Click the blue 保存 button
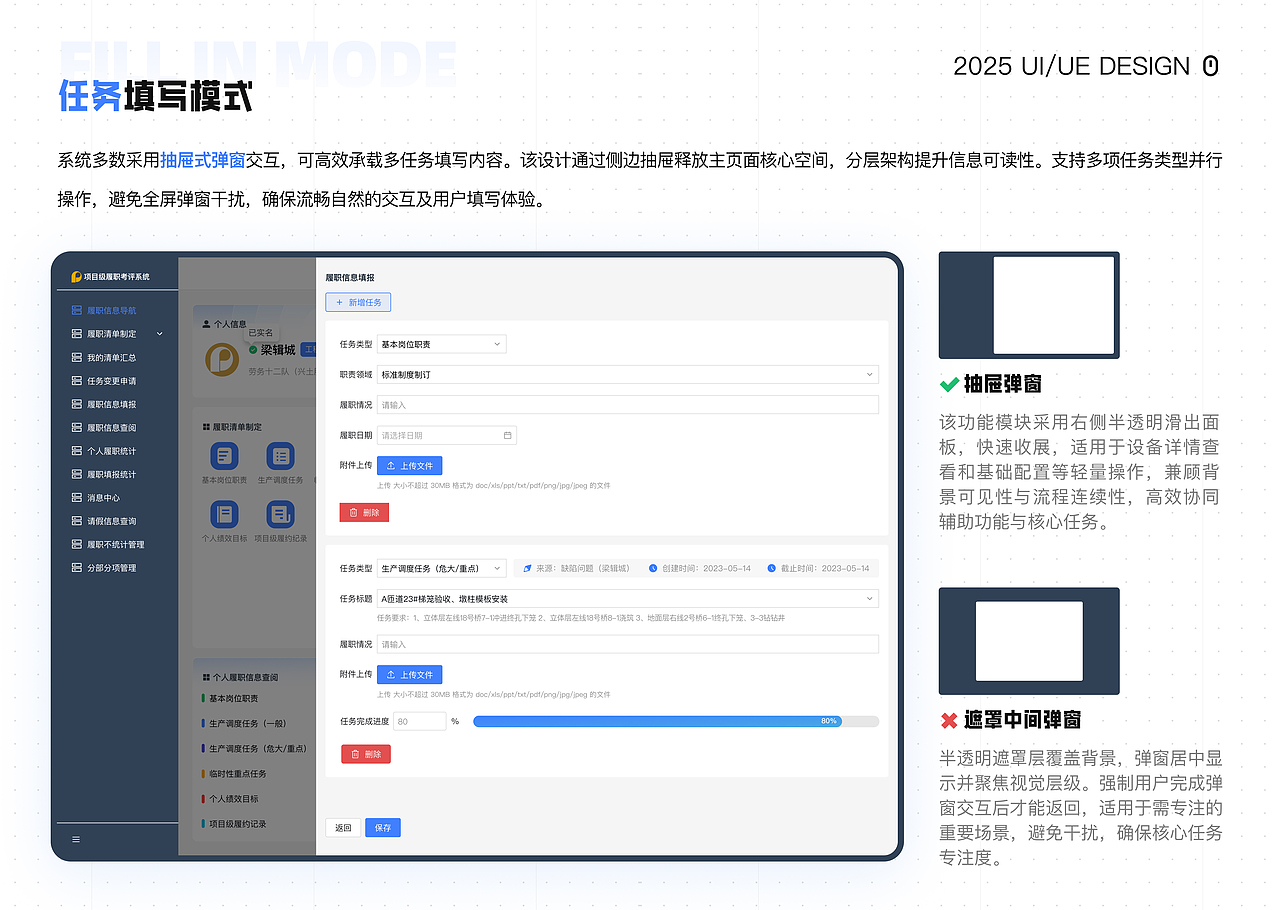 (x=383, y=827)
